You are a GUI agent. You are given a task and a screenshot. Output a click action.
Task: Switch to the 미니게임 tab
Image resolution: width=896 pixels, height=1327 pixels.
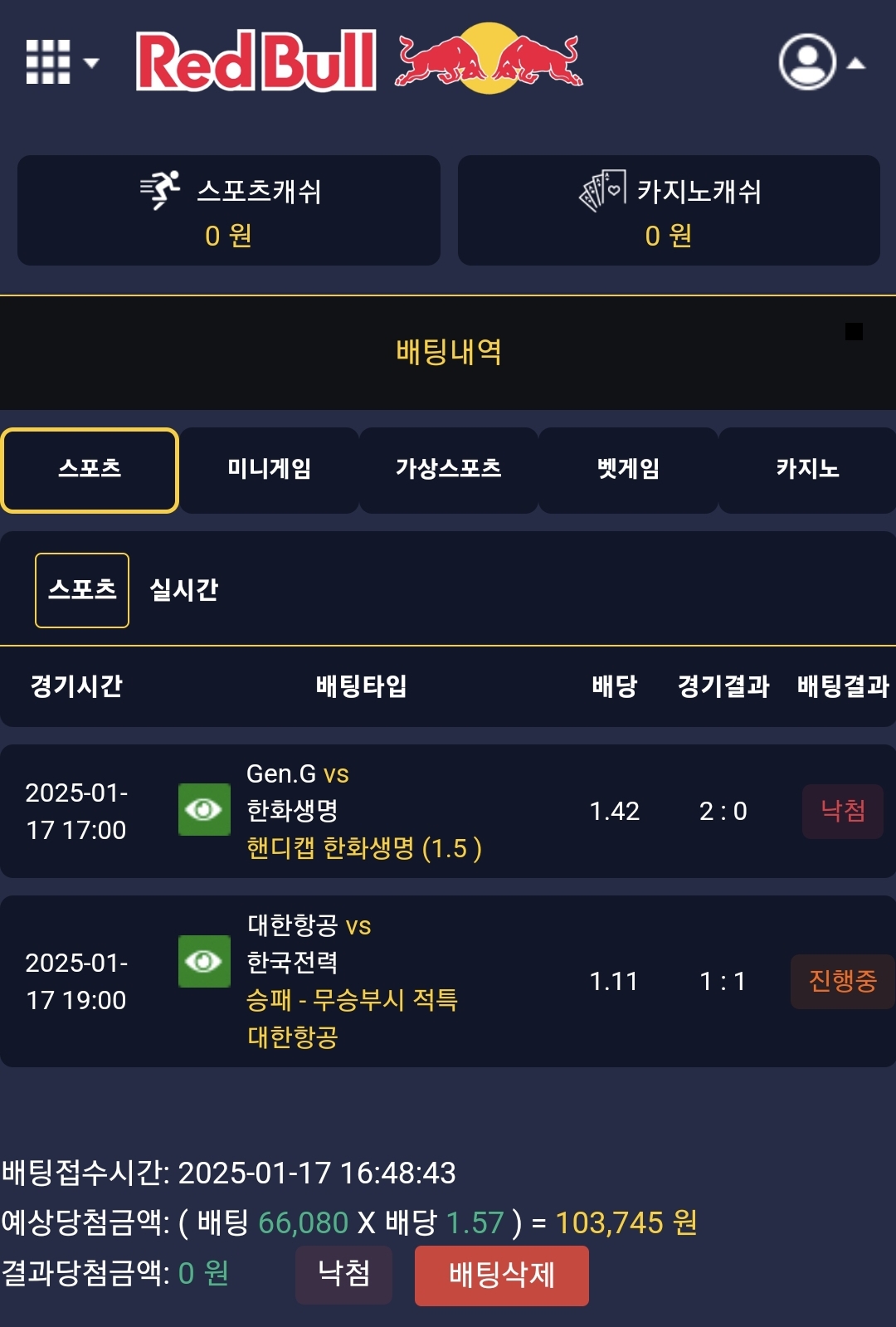269,470
